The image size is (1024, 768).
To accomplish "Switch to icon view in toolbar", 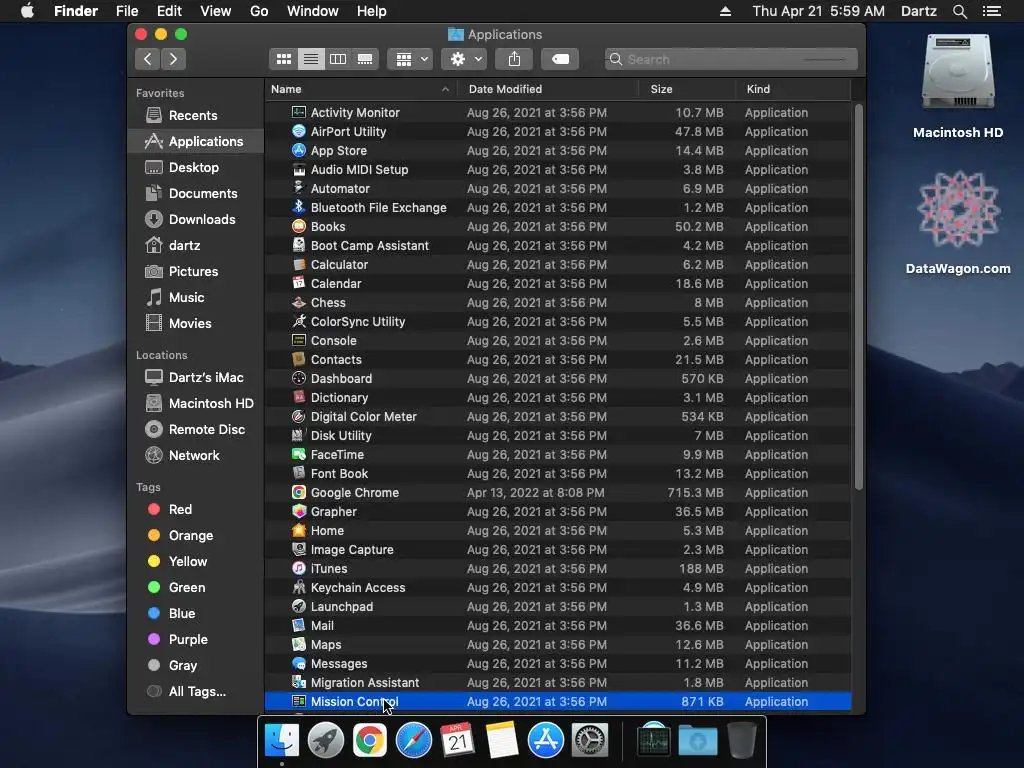I will pos(283,59).
